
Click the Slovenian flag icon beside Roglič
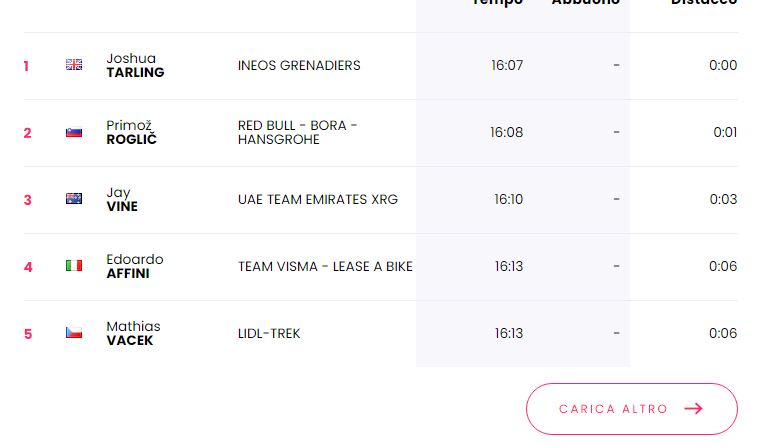[74, 133]
